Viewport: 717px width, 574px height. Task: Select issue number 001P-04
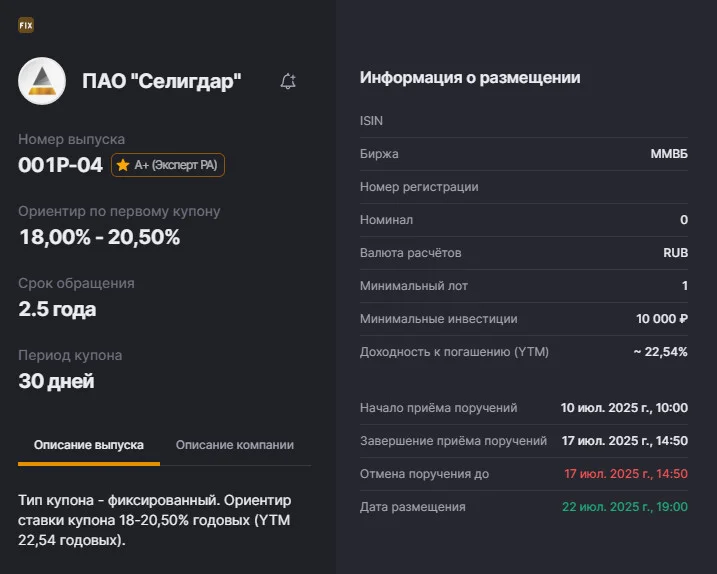click(x=60, y=165)
